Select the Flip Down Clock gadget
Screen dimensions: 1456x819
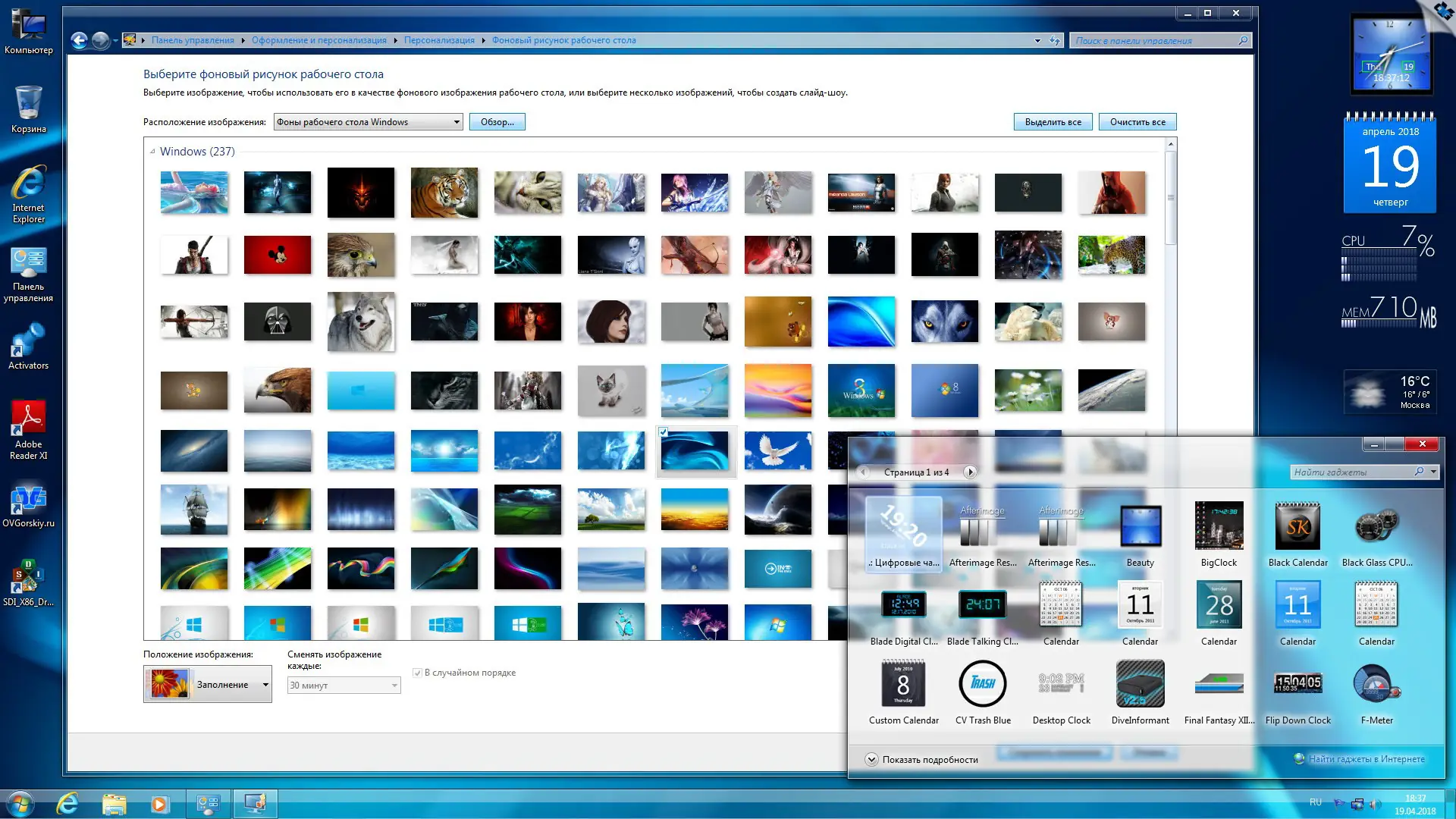pos(1298,683)
